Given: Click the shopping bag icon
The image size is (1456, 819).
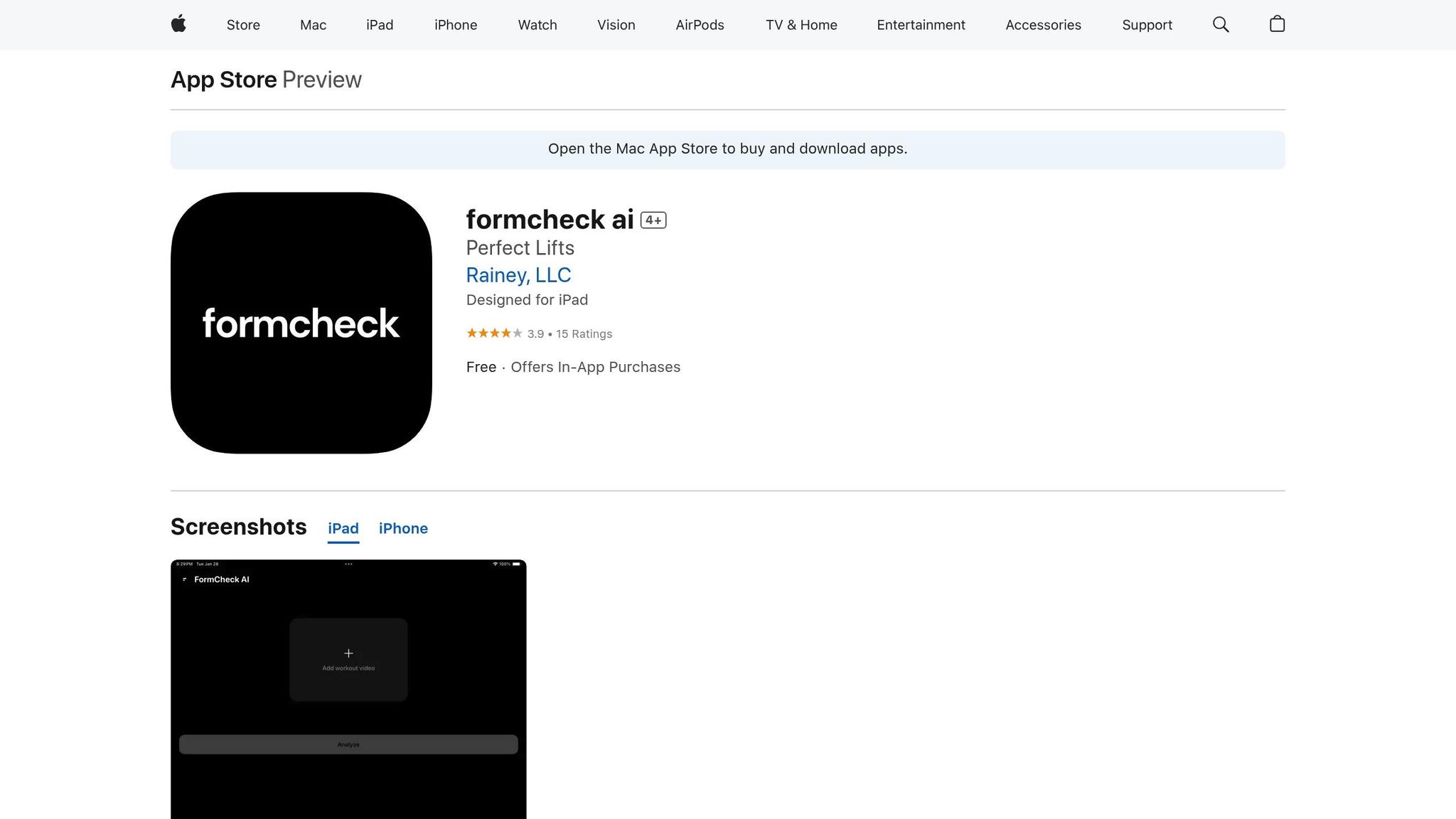Looking at the screenshot, I should point(1277,24).
